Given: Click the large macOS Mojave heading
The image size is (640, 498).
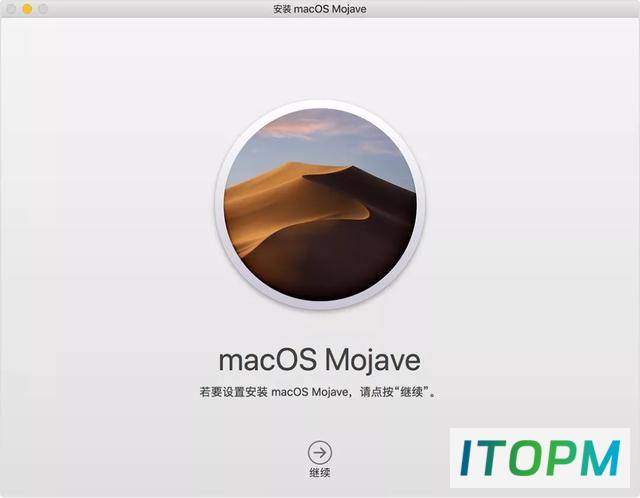Looking at the screenshot, I should [320, 360].
